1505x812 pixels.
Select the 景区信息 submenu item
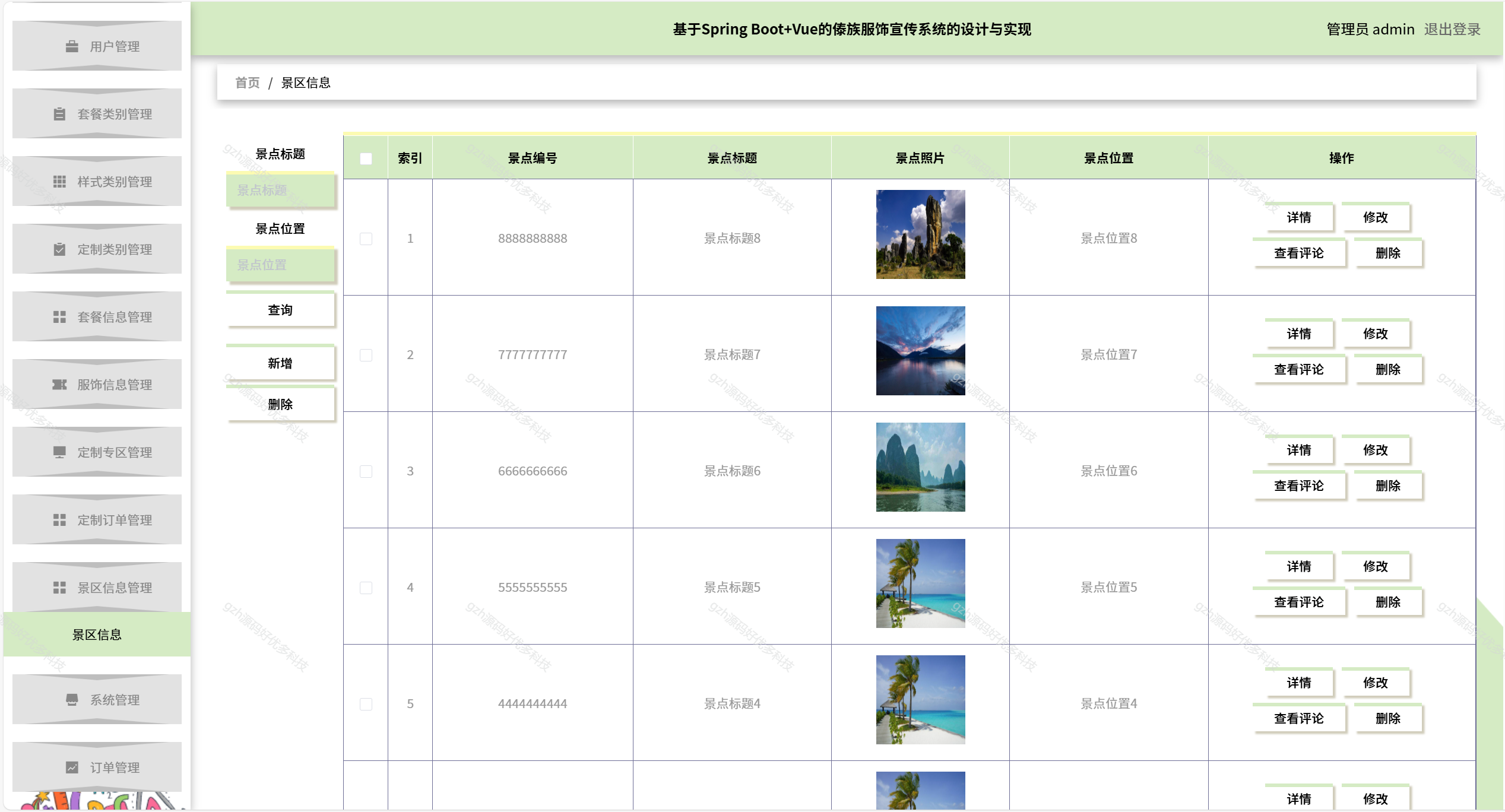97,635
